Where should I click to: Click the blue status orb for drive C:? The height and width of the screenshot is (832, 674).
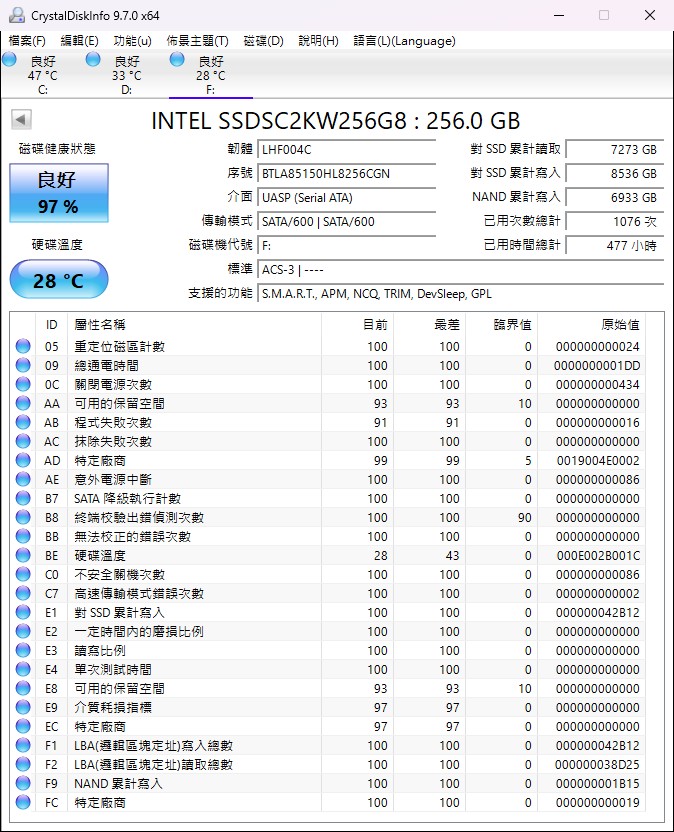(10, 59)
